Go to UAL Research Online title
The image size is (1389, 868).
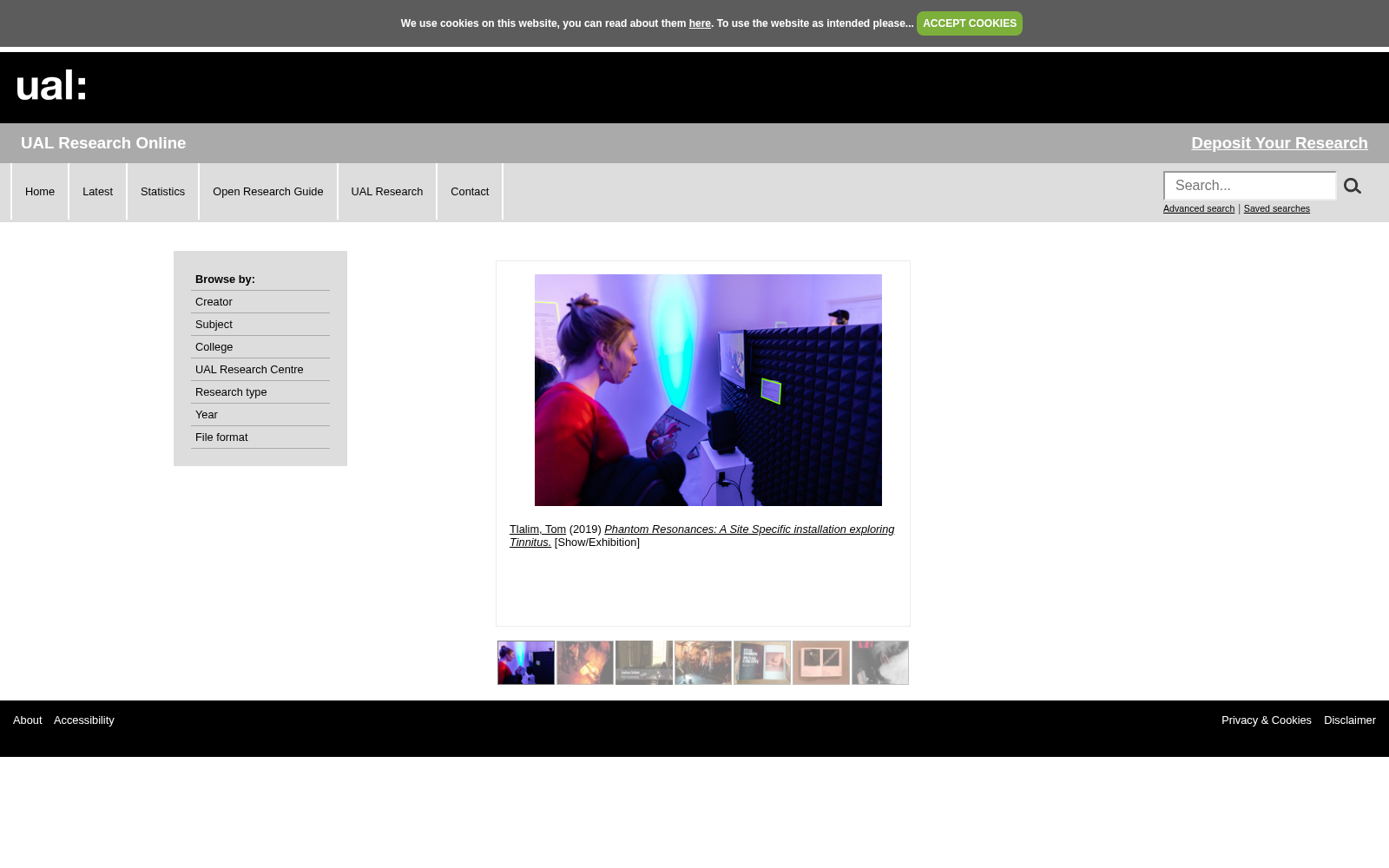coord(103,143)
